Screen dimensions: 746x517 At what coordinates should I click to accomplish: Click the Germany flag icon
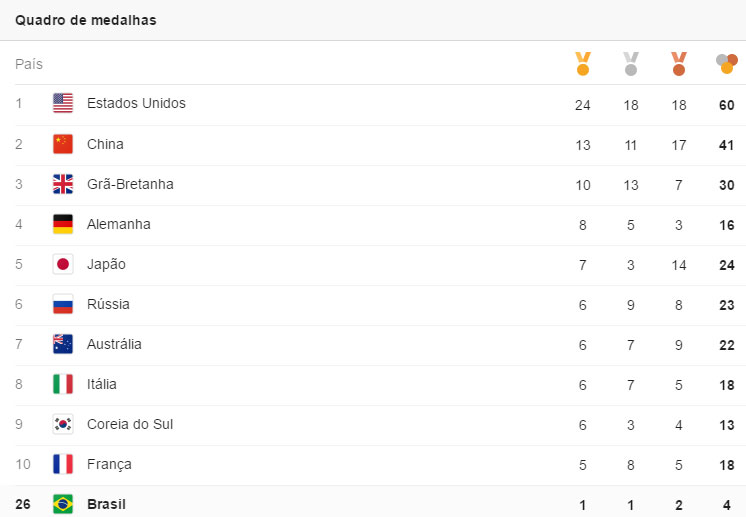click(x=63, y=224)
